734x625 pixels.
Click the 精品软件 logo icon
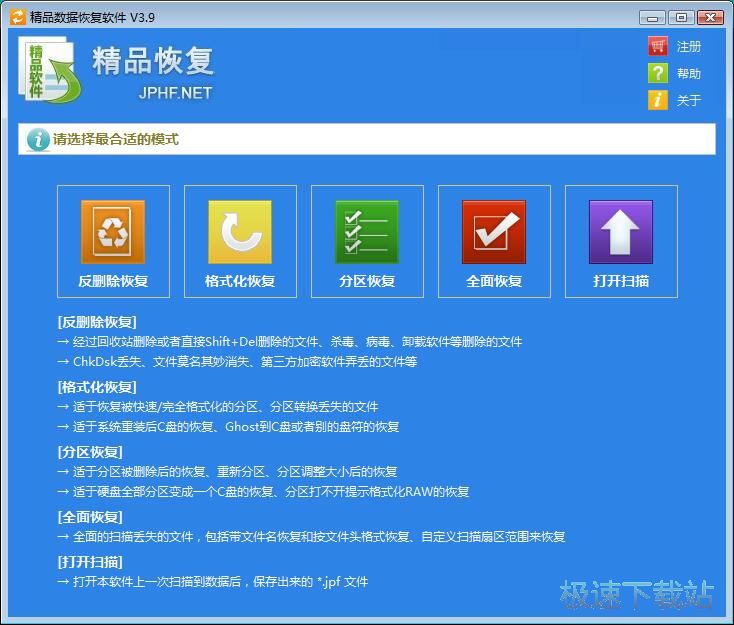[x=50, y=69]
